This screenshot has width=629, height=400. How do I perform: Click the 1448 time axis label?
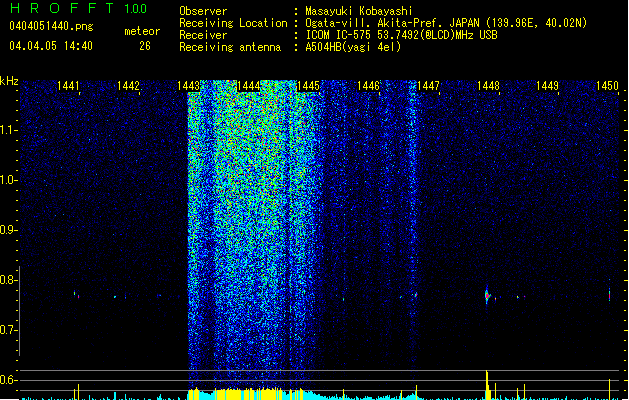click(488, 86)
